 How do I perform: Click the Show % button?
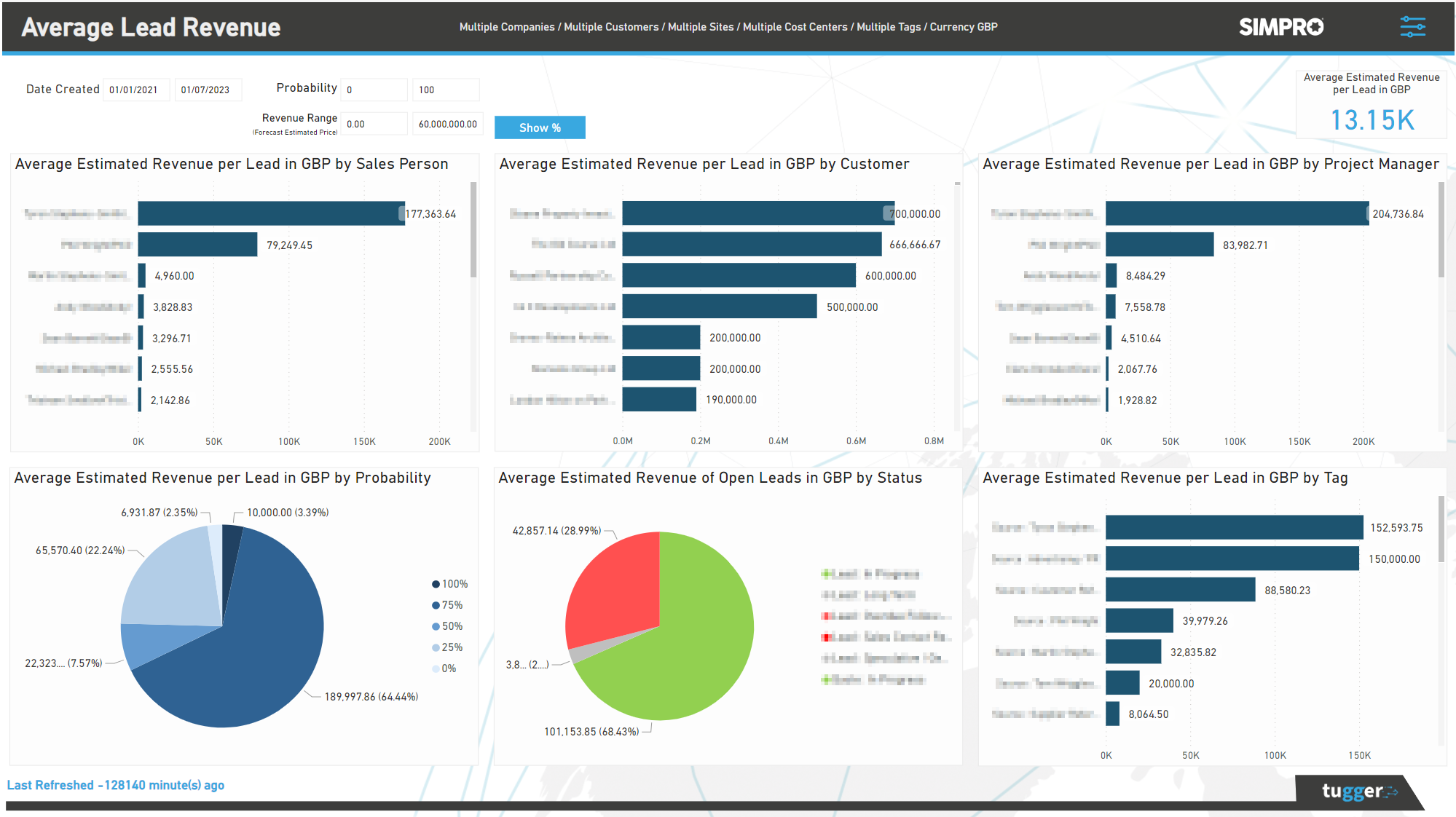(x=540, y=127)
